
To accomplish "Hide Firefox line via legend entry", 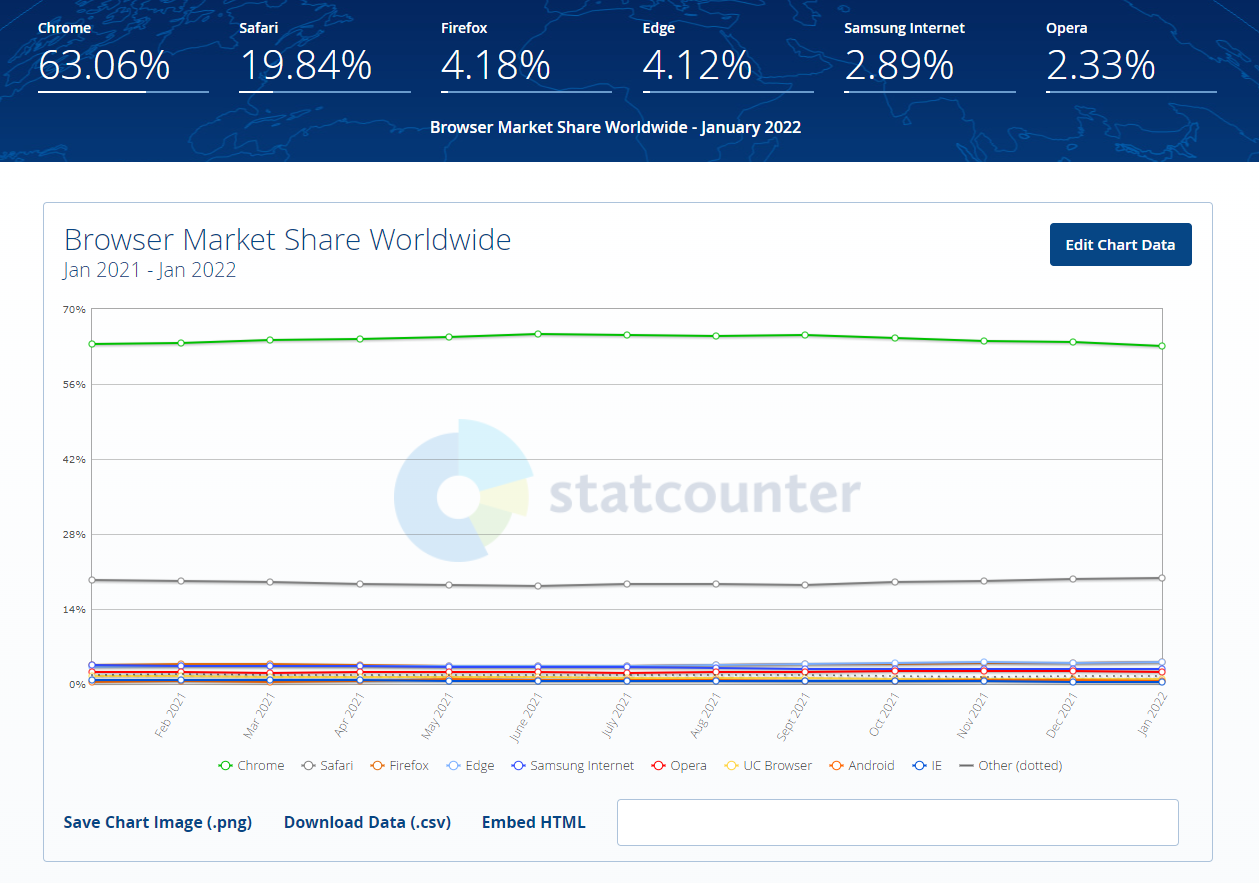I will tap(399, 766).
